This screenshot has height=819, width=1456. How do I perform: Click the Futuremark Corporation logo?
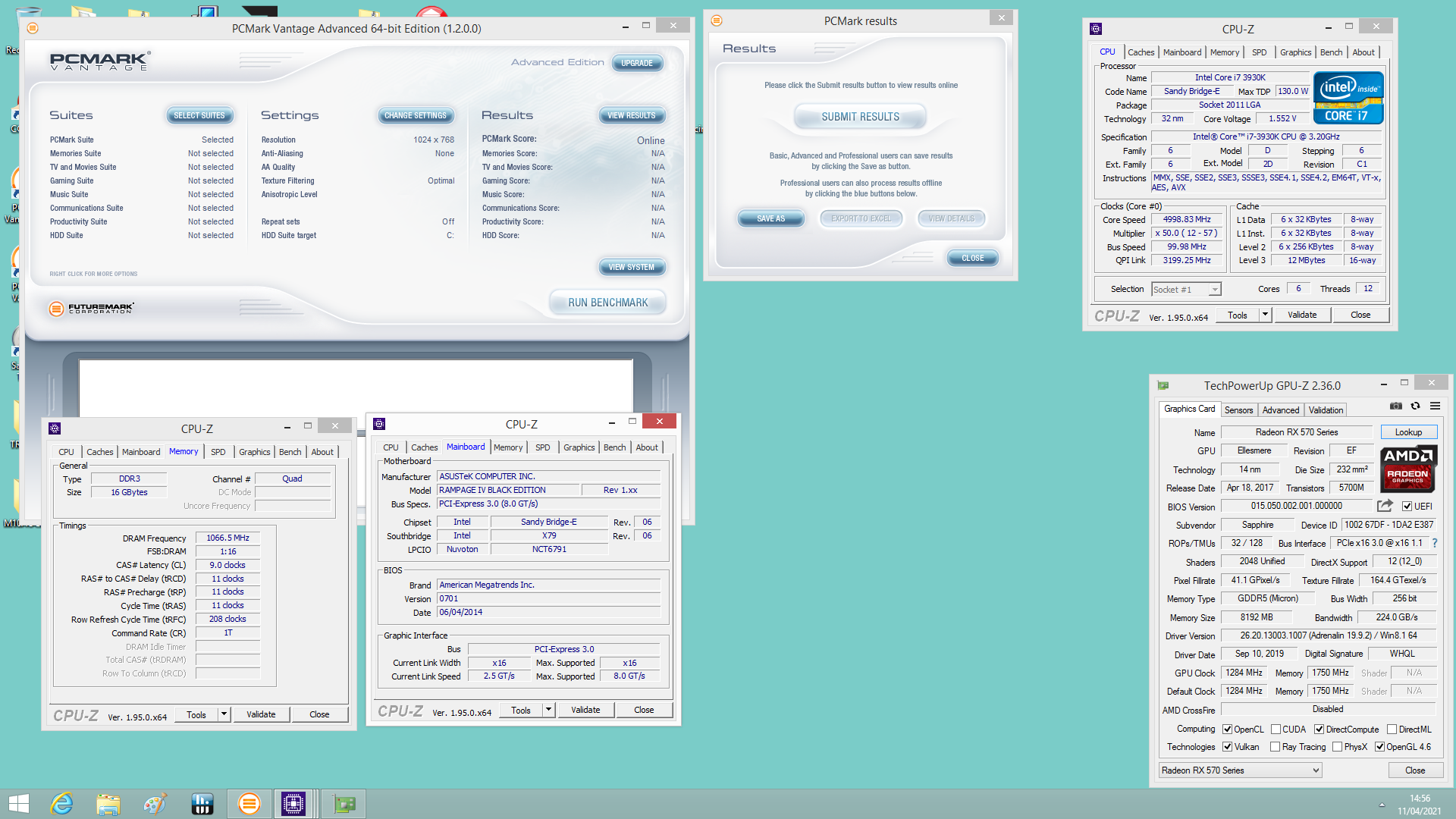click(91, 309)
